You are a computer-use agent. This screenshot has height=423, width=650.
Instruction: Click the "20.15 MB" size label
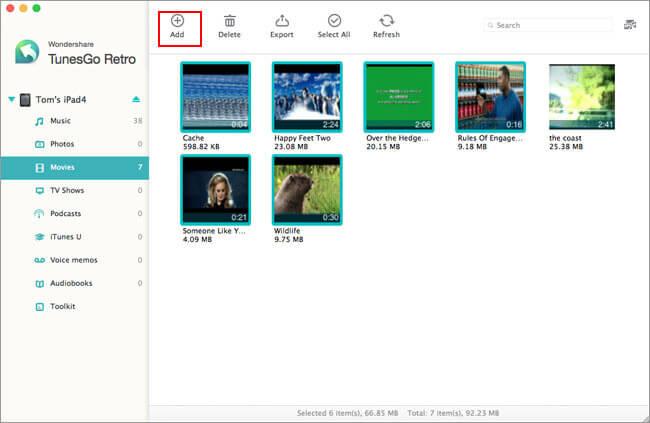[x=383, y=147]
